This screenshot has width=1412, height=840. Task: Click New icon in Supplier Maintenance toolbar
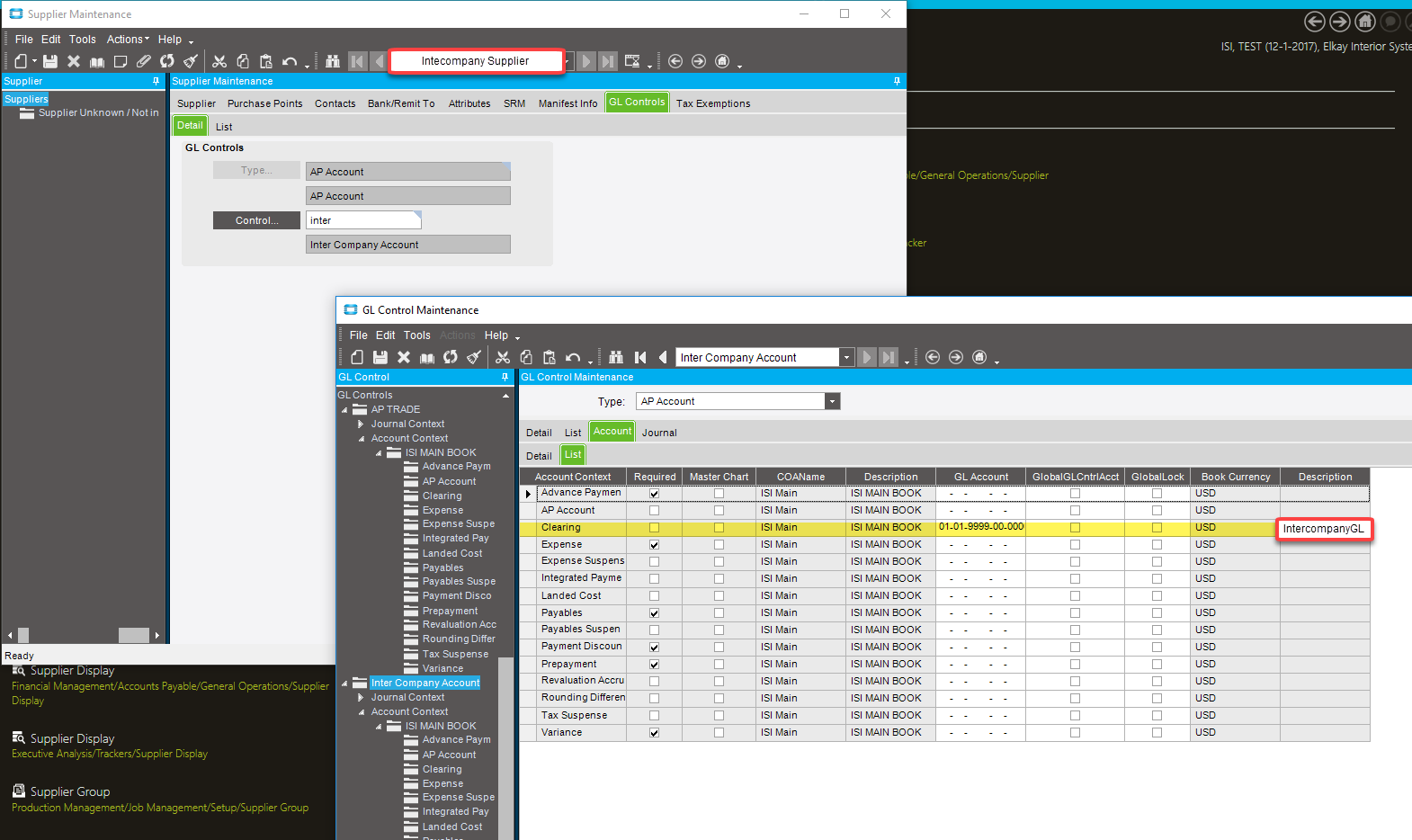(21, 61)
